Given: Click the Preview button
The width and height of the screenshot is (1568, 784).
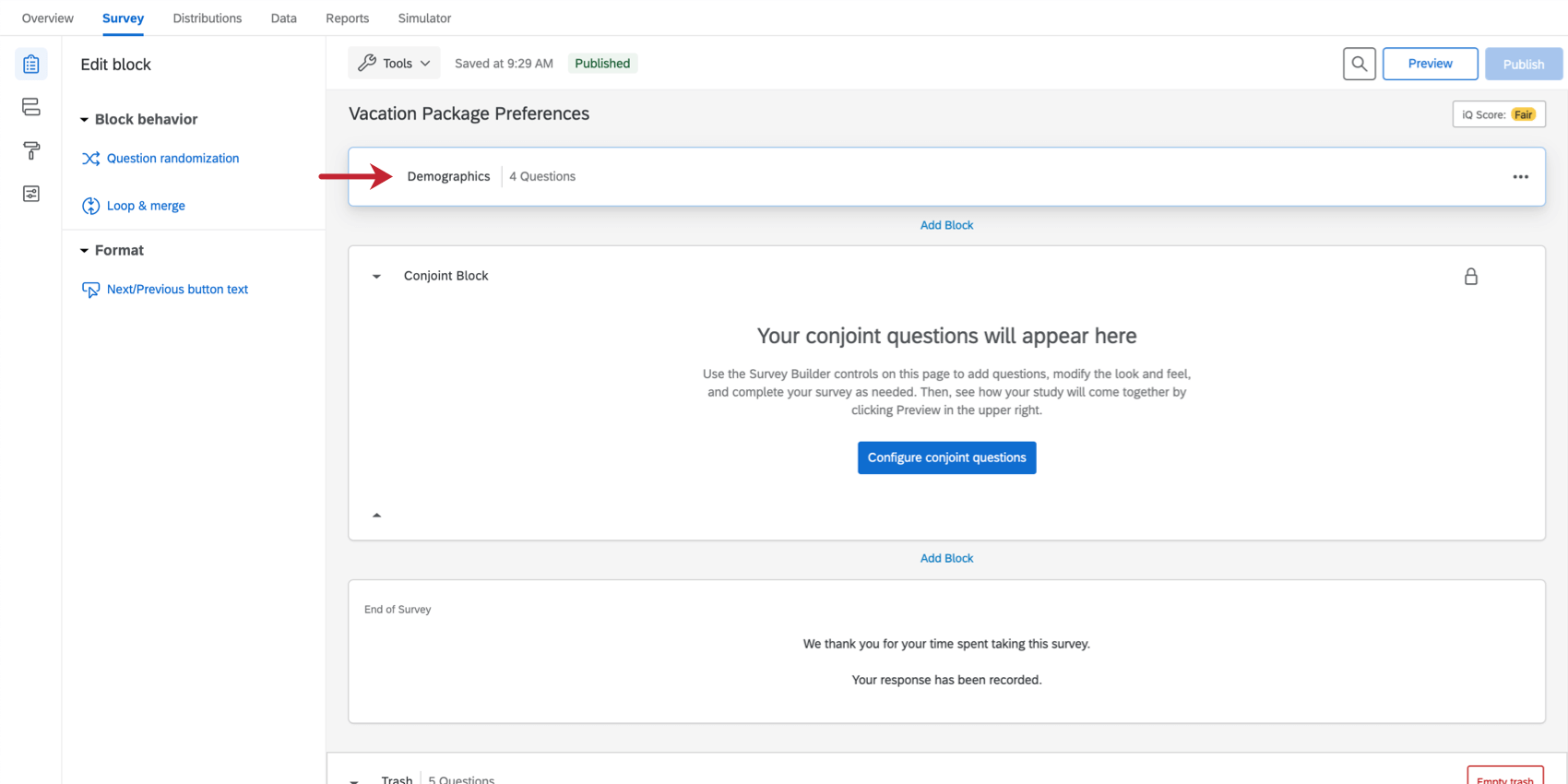Looking at the screenshot, I should 1430,64.
